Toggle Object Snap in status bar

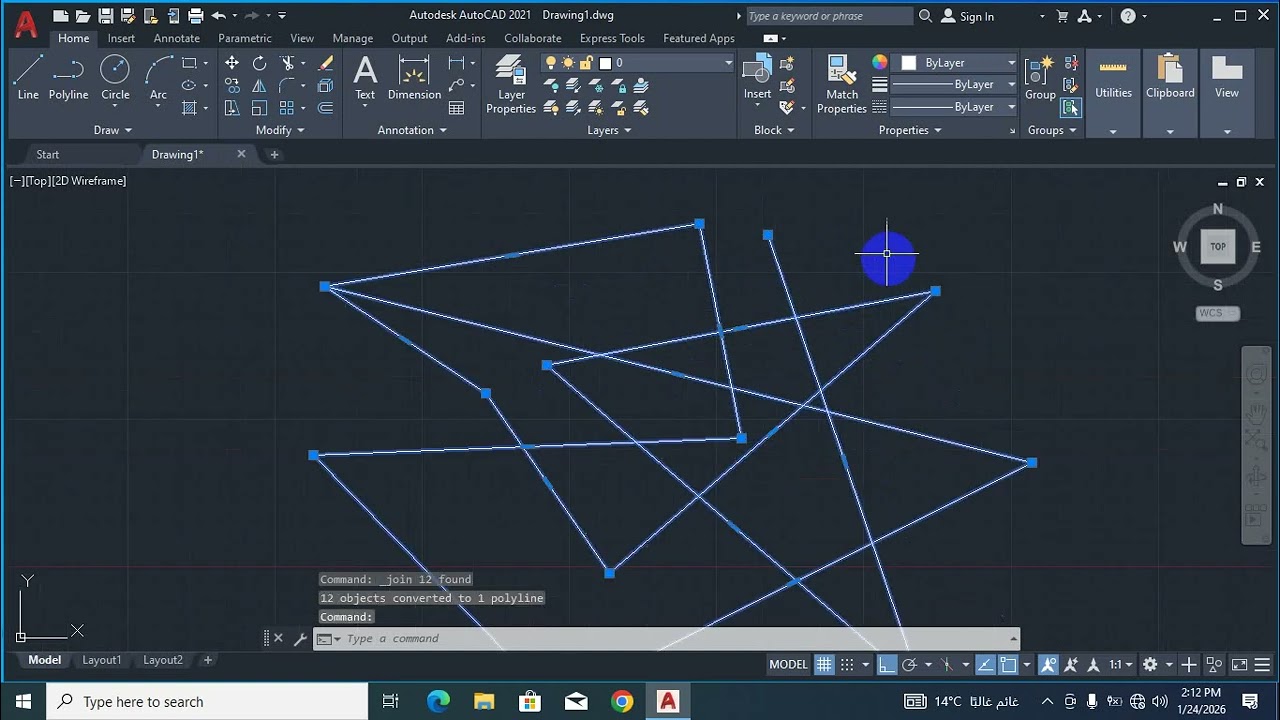click(x=1008, y=665)
